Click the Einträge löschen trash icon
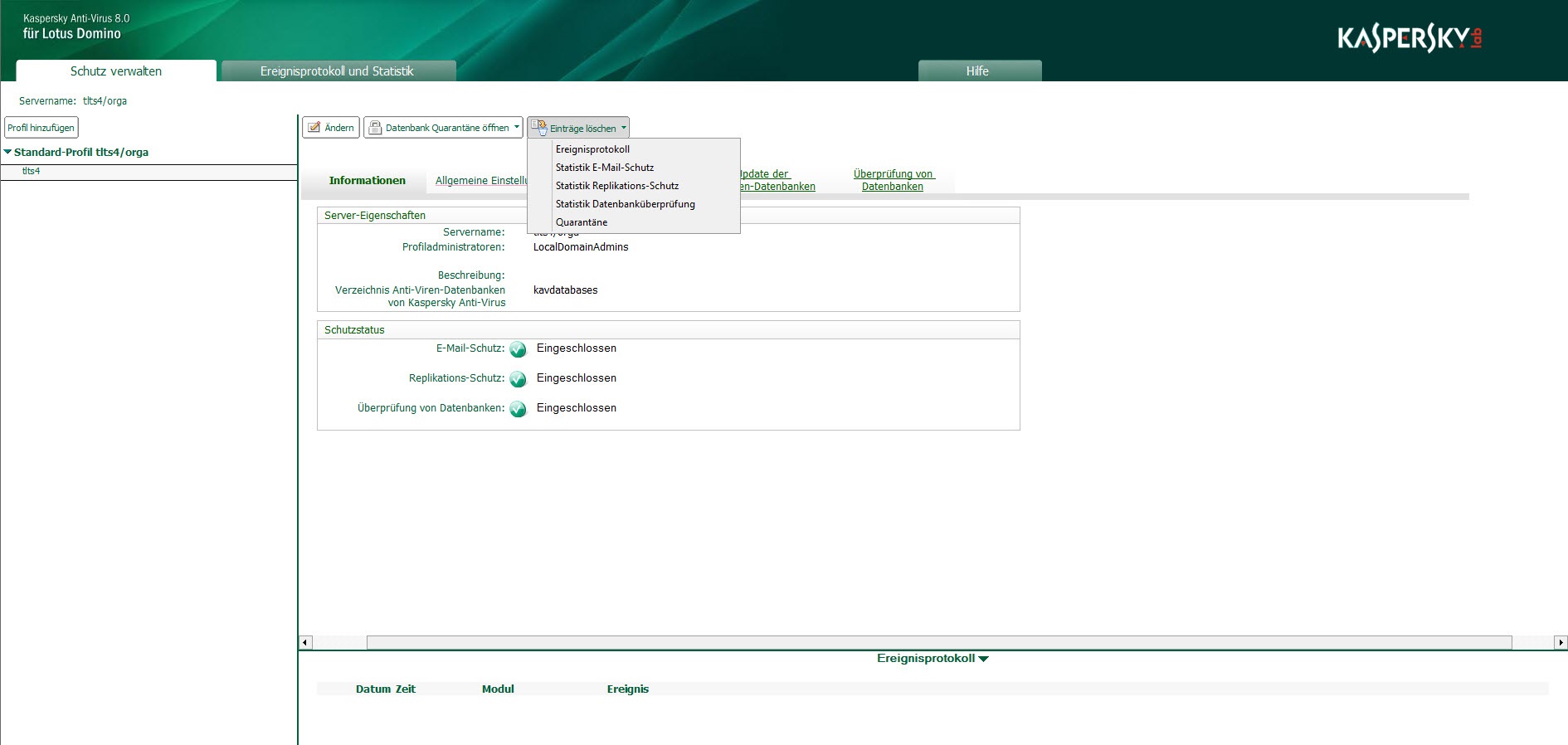Image resolution: width=1568 pixels, height=745 pixels. point(539,128)
